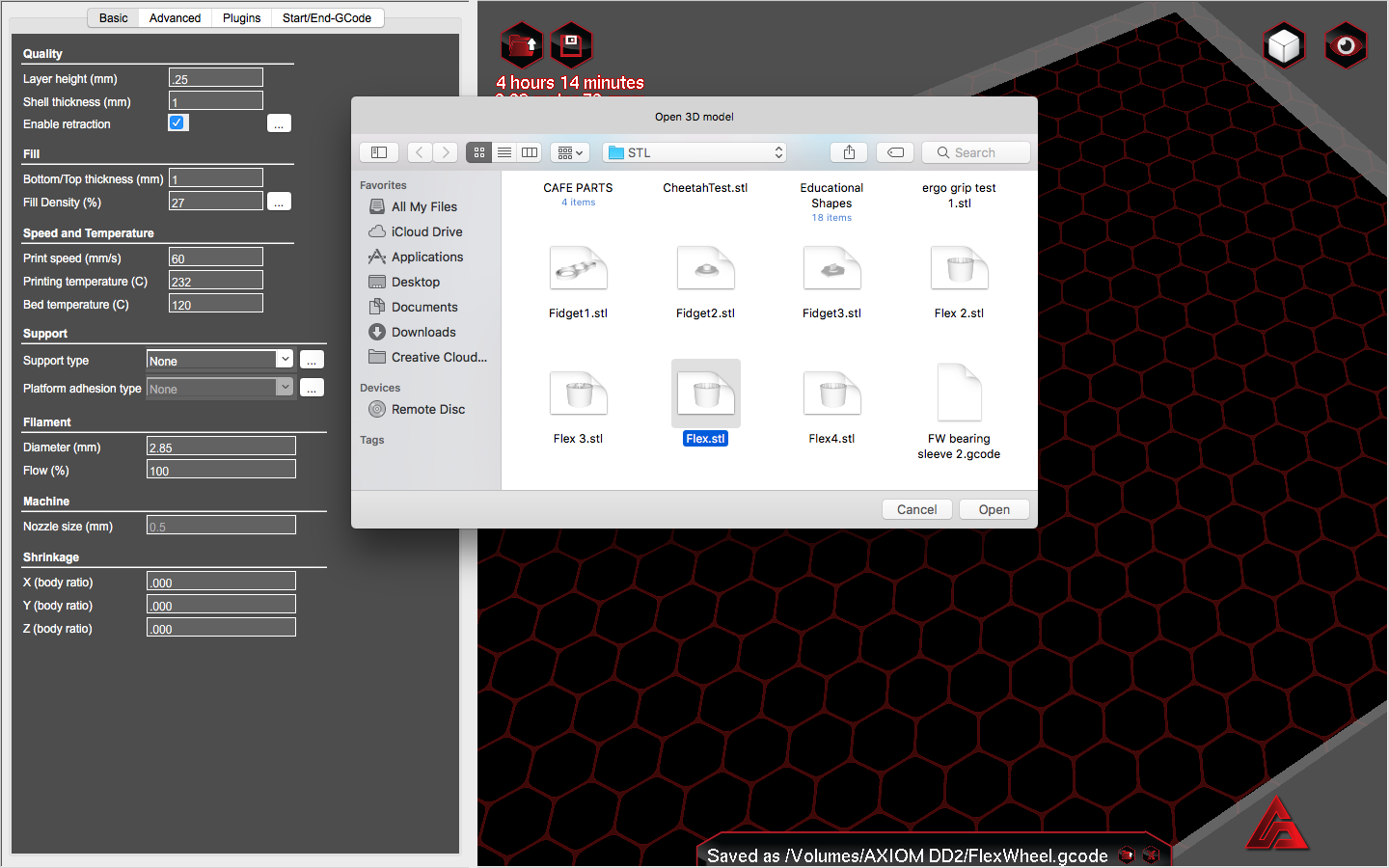This screenshot has width=1389, height=868.
Task: Click the Shell thickness input field
Action: pos(216,101)
